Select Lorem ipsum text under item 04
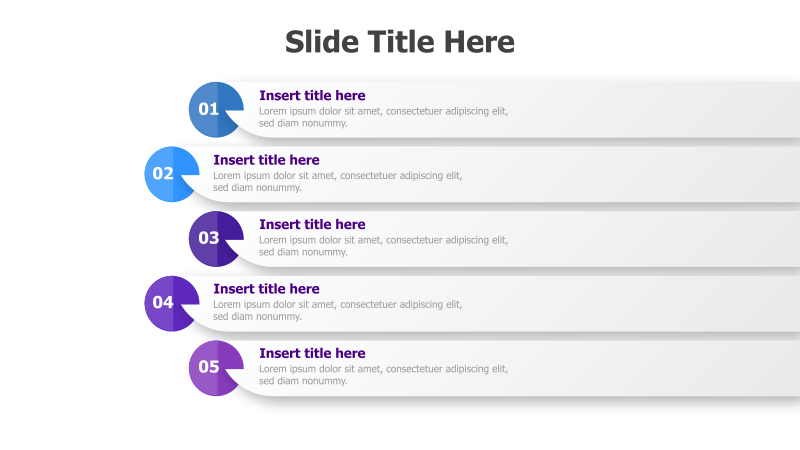This screenshot has width=800, height=450. pos(338,310)
